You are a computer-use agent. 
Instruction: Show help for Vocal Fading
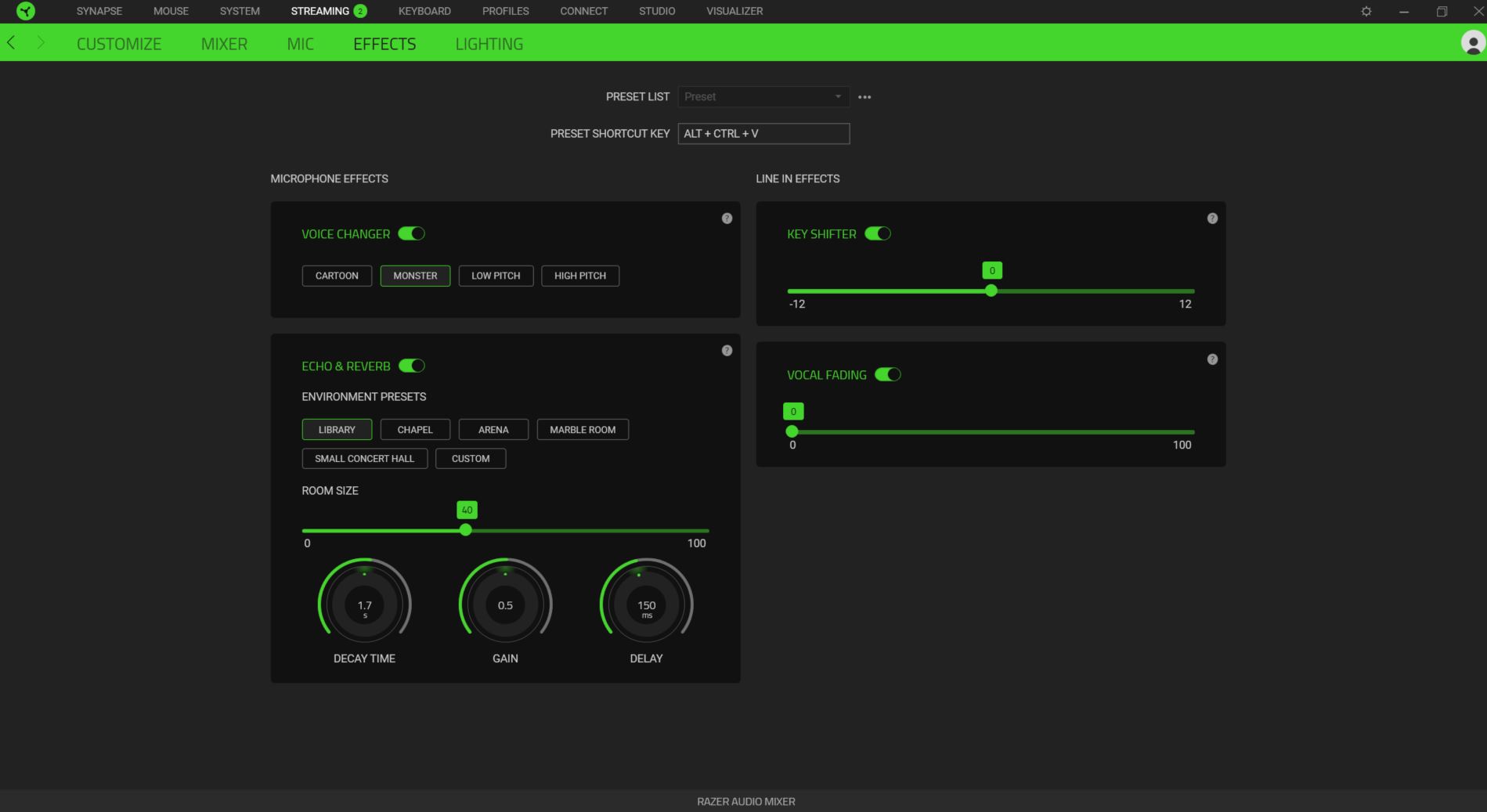[1212, 359]
